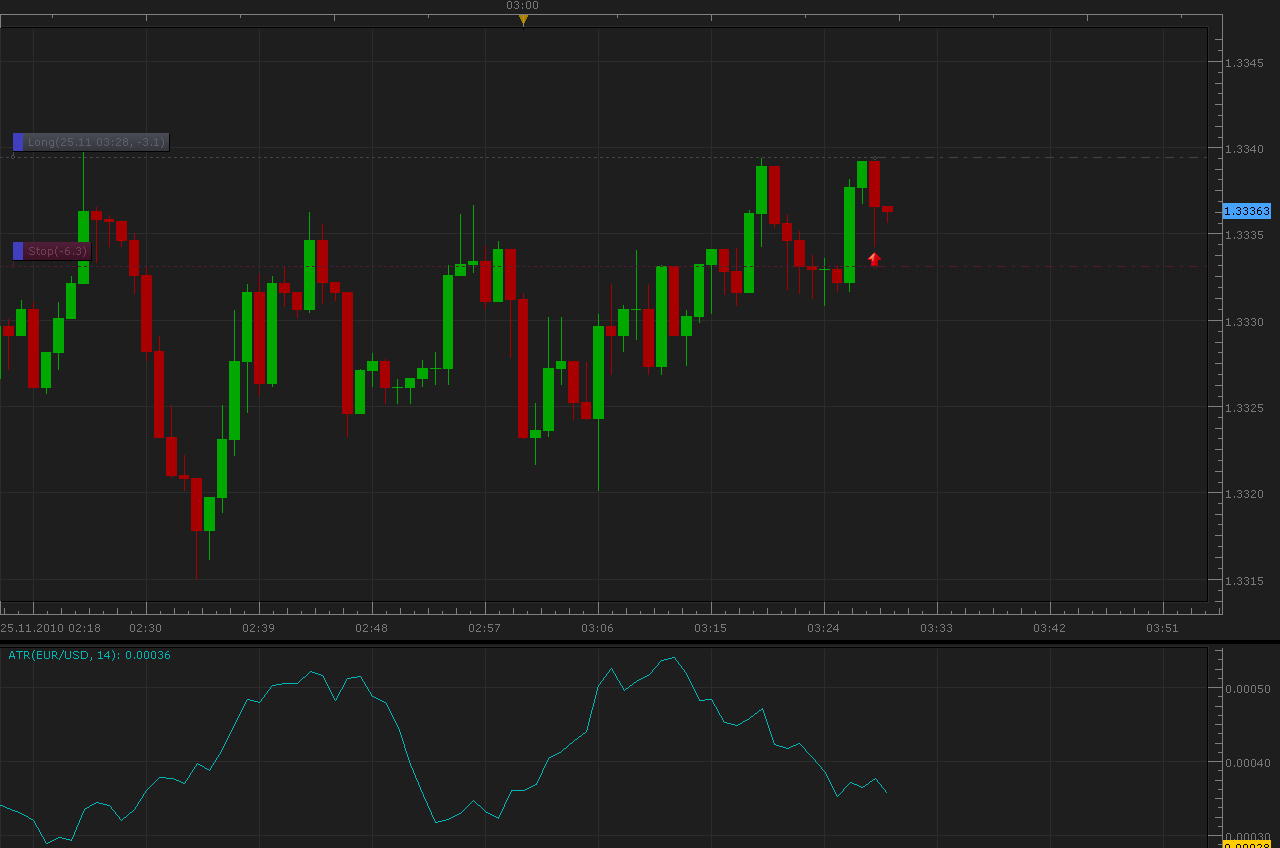Click the blue handle of the Stop label

(x=18, y=251)
